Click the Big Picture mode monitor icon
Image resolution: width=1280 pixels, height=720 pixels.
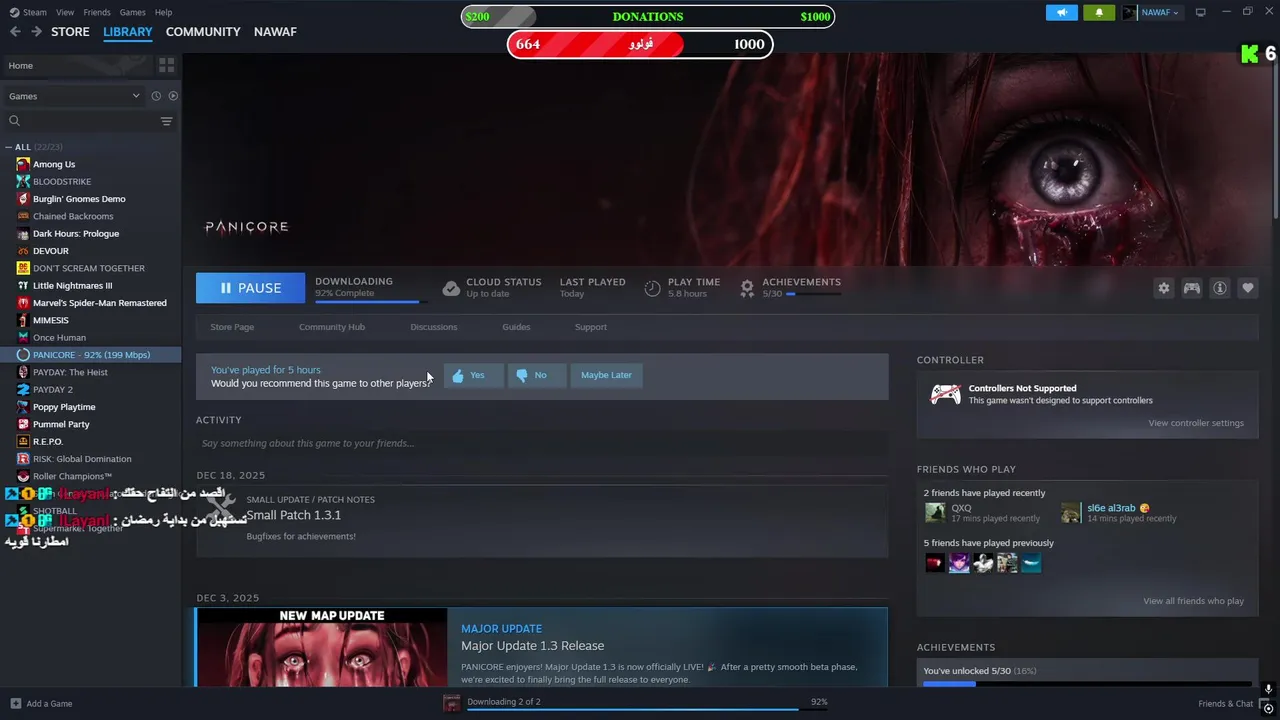[x=1201, y=12]
